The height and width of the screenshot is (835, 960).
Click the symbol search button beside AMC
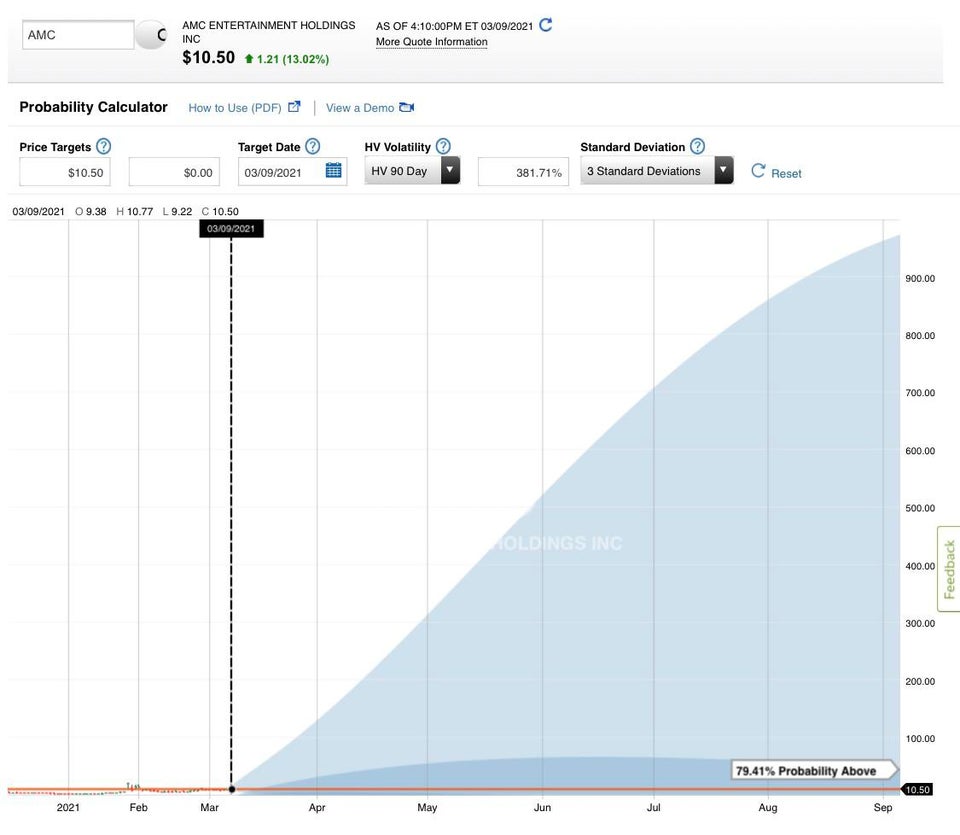[153, 35]
